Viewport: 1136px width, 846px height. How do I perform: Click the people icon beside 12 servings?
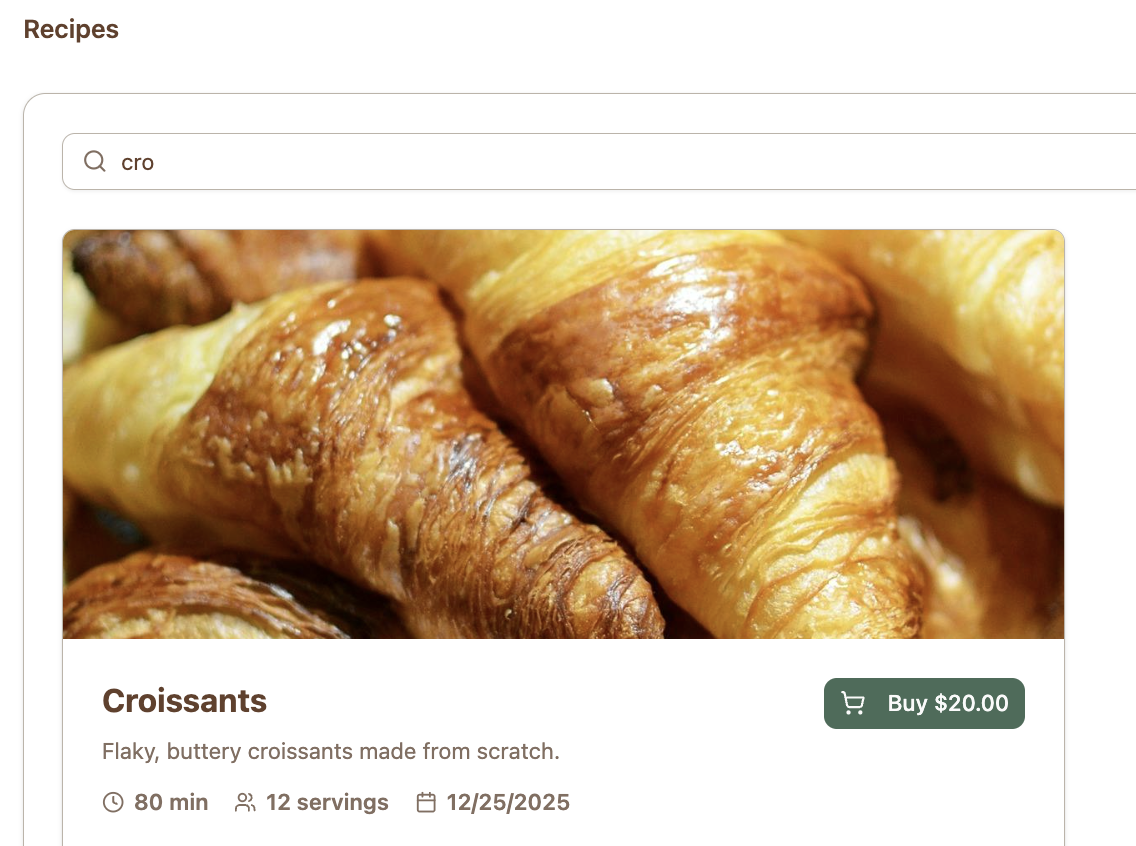click(246, 803)
